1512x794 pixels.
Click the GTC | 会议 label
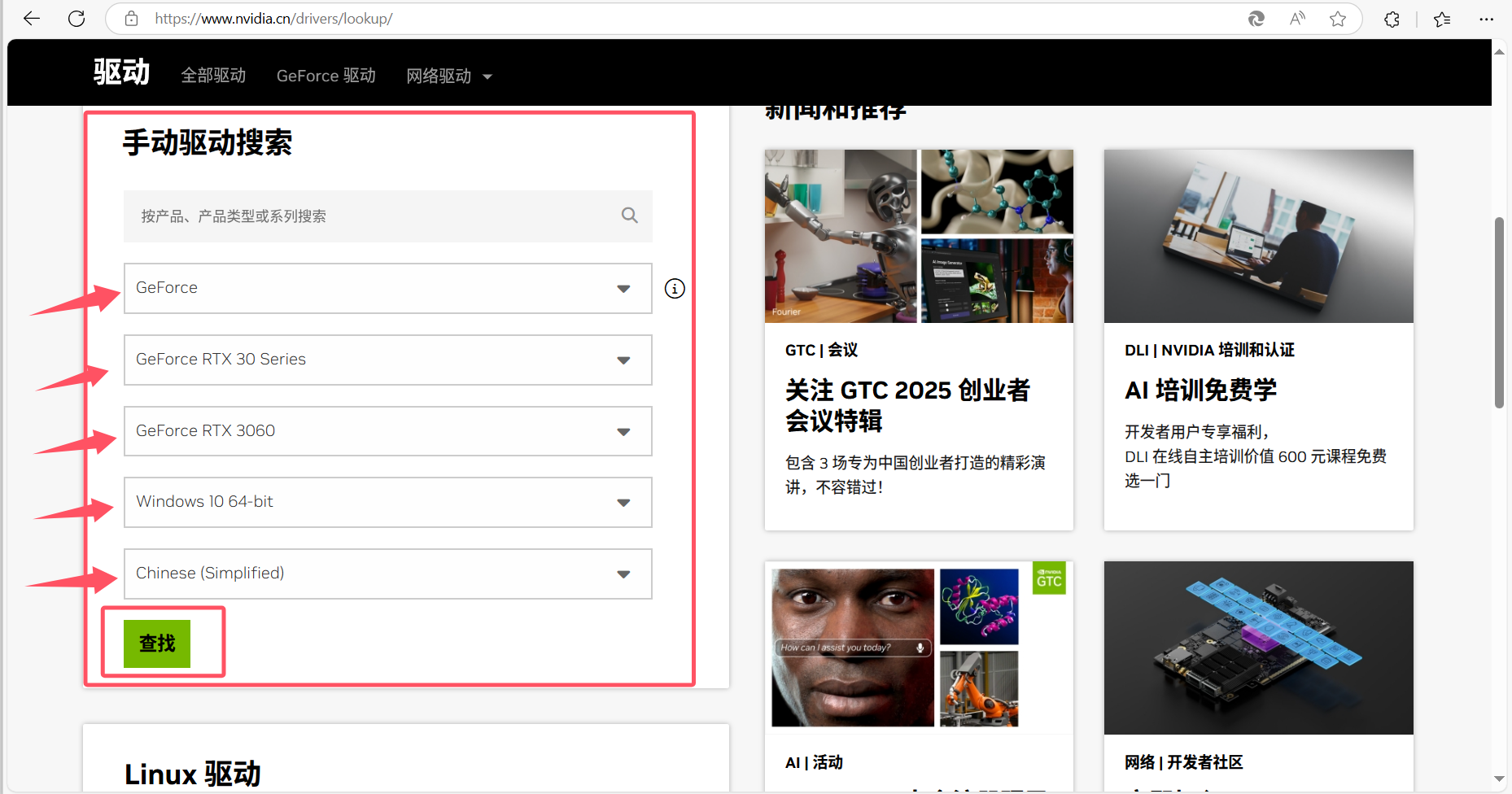coord(821,350)
